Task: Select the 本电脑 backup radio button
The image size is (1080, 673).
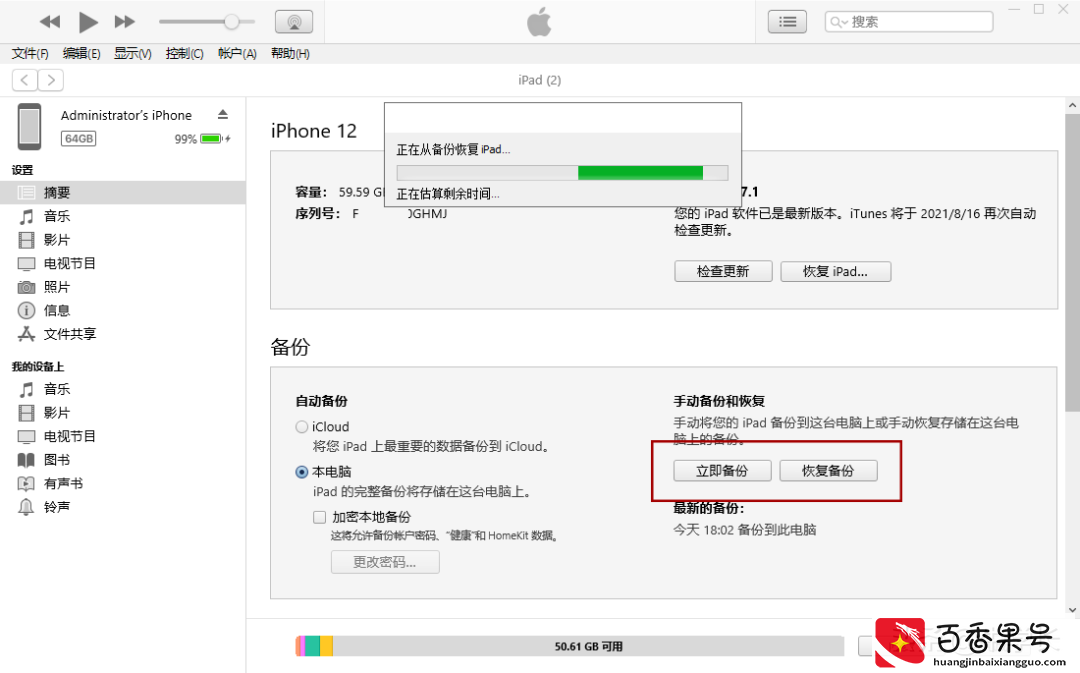Action: [302, 472]
